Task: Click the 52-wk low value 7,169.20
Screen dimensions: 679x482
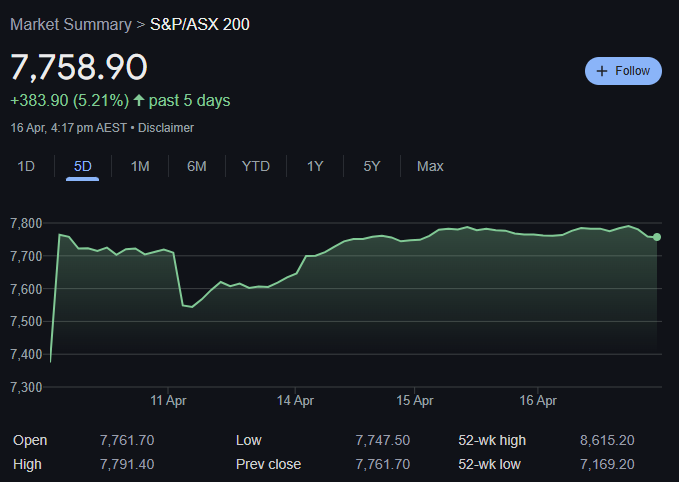Action: (607, 464)
